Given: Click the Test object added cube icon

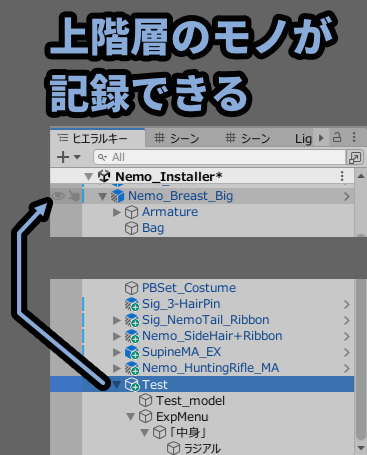Looking at the screenshot, I should pos(132,384).
